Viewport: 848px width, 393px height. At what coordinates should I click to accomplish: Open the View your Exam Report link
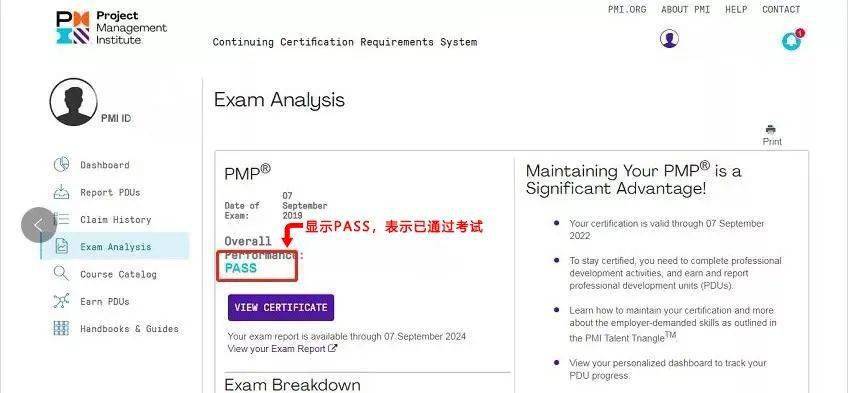[282, 349]
